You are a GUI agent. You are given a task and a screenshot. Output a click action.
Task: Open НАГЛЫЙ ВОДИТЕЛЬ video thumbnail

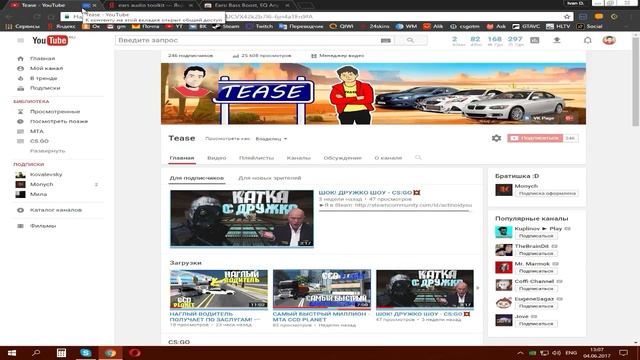click(219, 289)
